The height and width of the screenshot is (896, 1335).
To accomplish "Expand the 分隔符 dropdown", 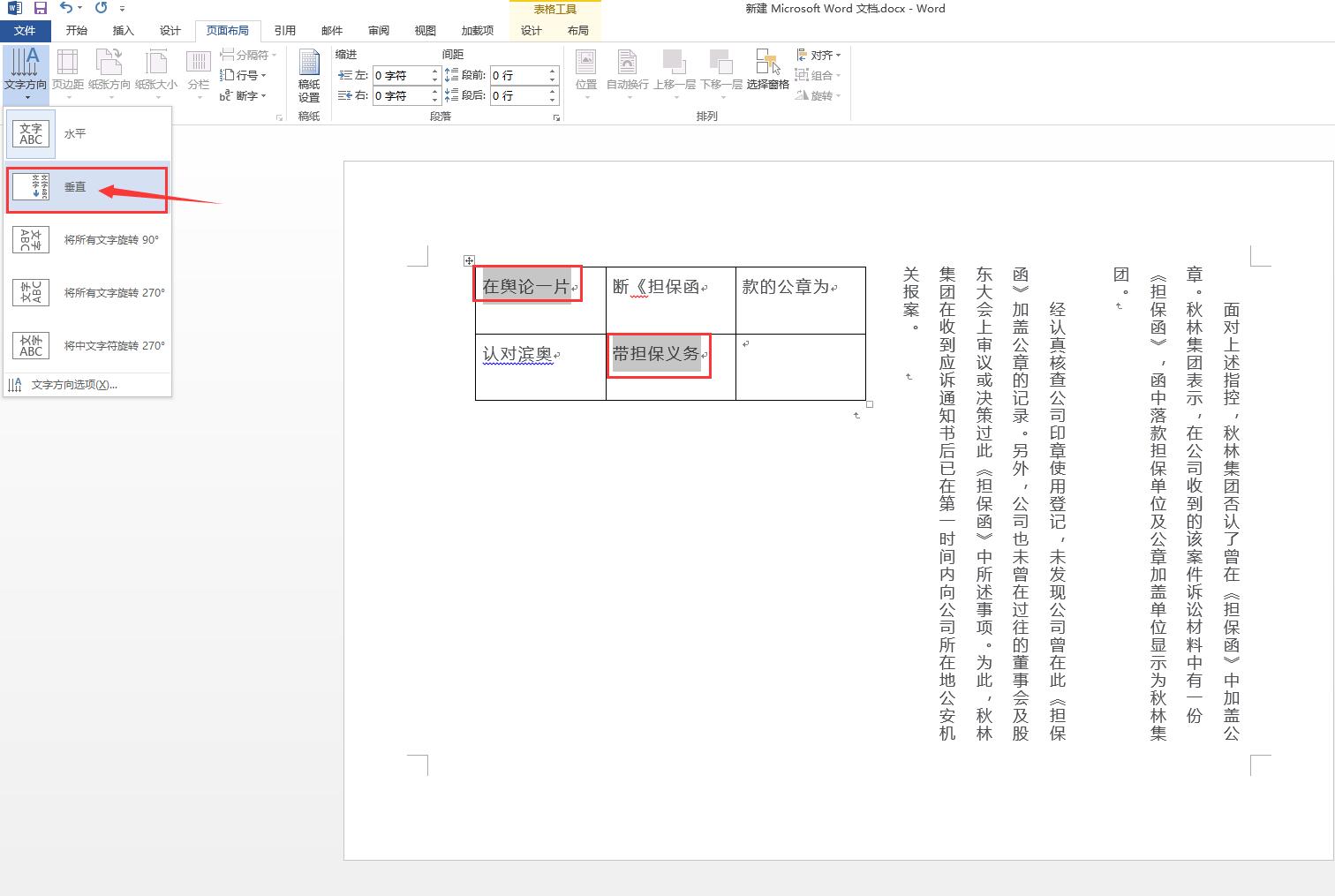I will [248, 55].
